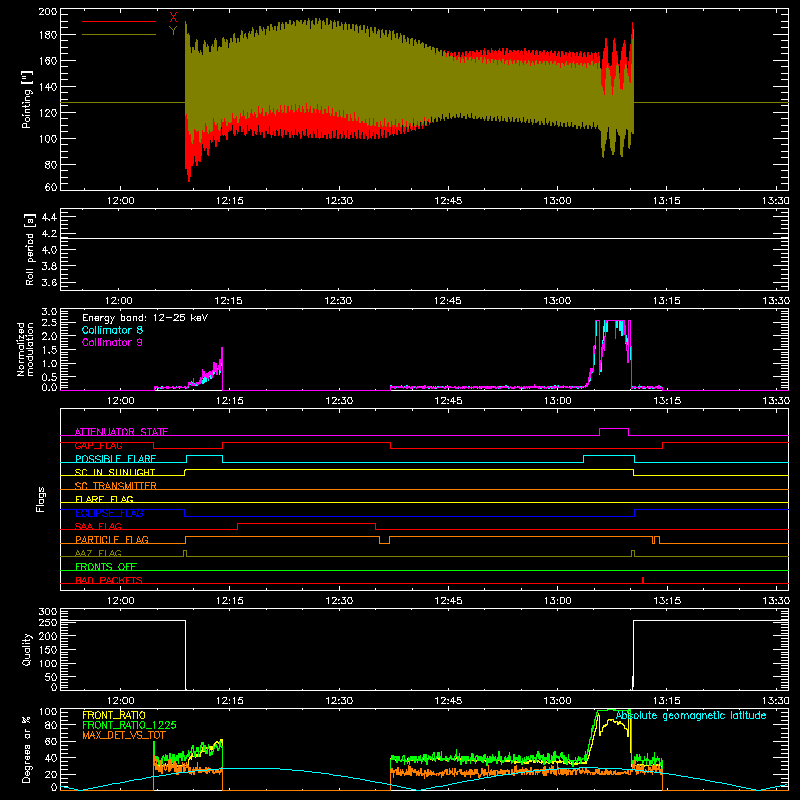This screenshot has height=800, width=800.
Task: Click the SC_TRANSMITTER flag label
Action: pyautogui.click(x=115, y=486)
